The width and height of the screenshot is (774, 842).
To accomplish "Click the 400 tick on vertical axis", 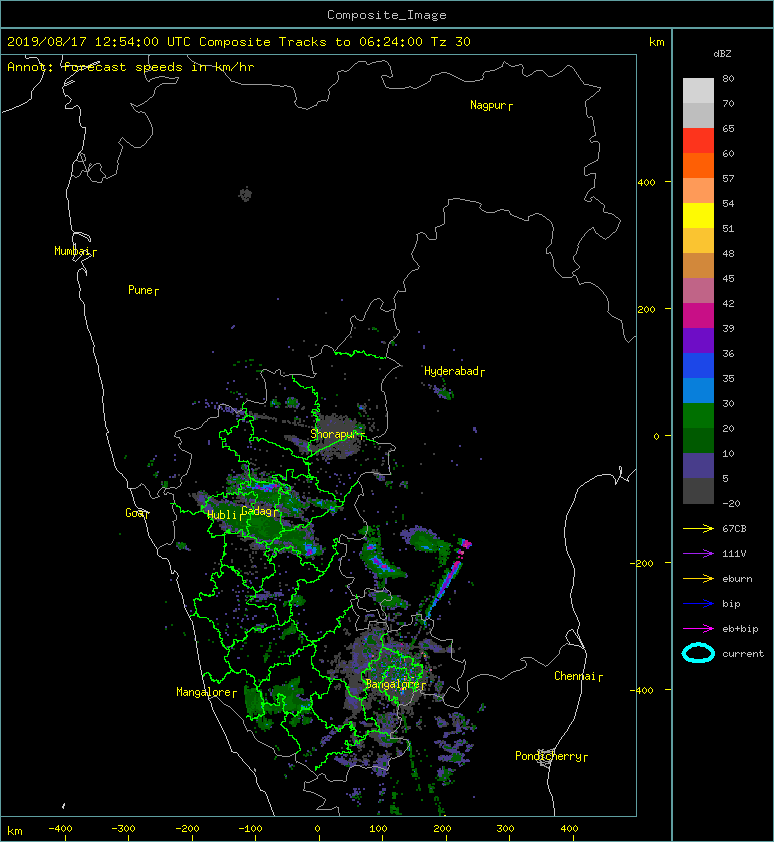I will pyautogui.click(x=646, y=183).
